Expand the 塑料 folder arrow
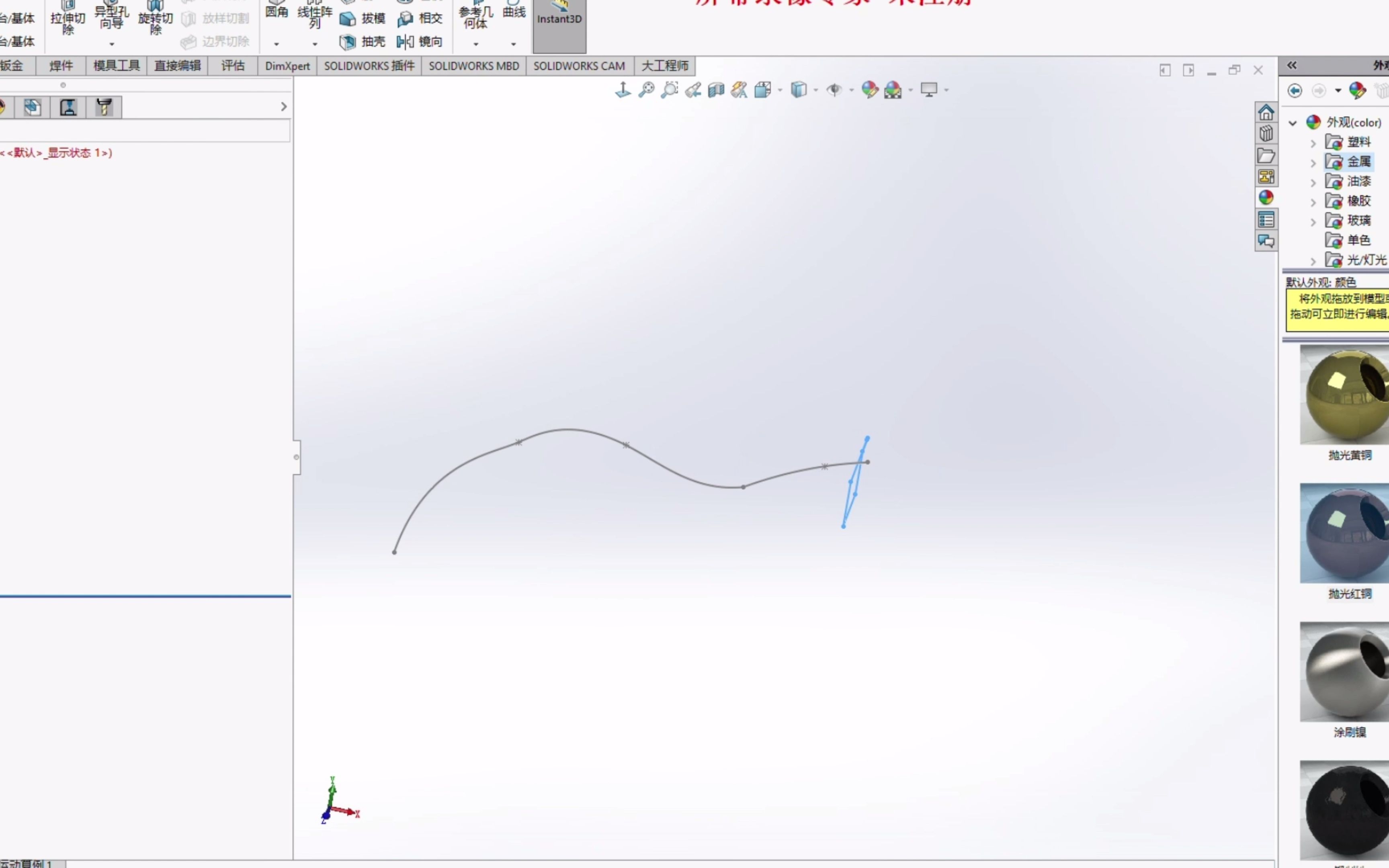The image size is (1389, 868). tap(1313, 143)
